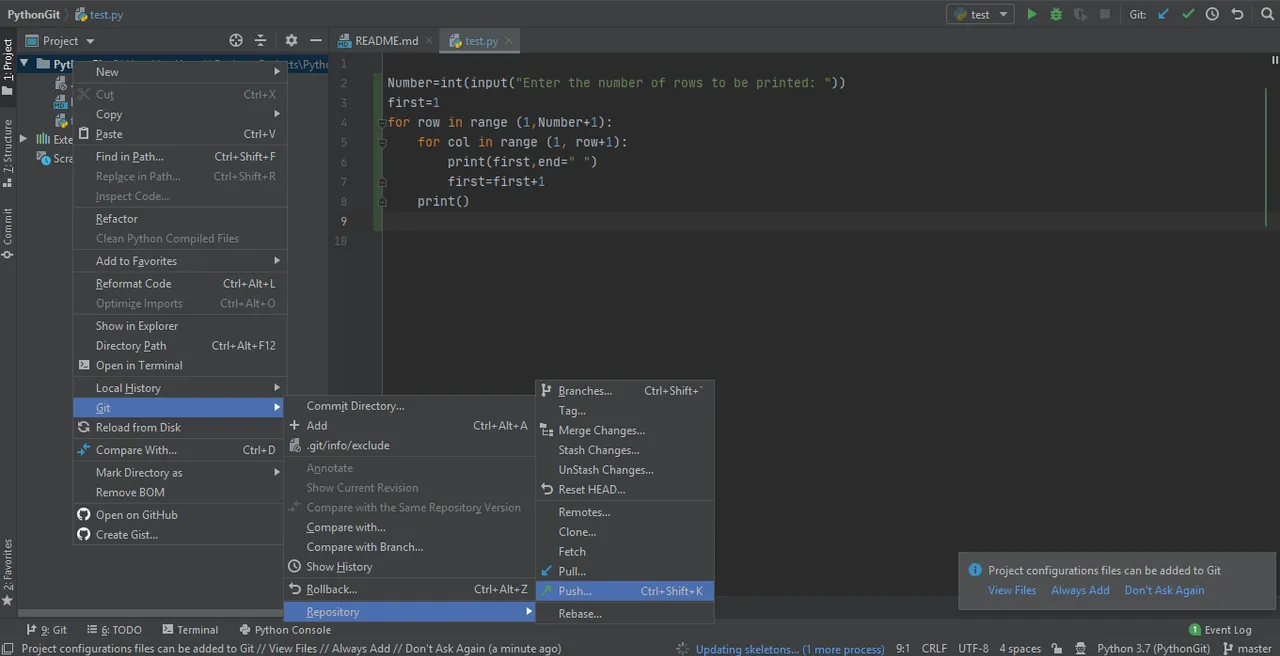The image size is (1280, 656).
Task: Close the test.py editor tab
Action: click(x=510, y=41)
